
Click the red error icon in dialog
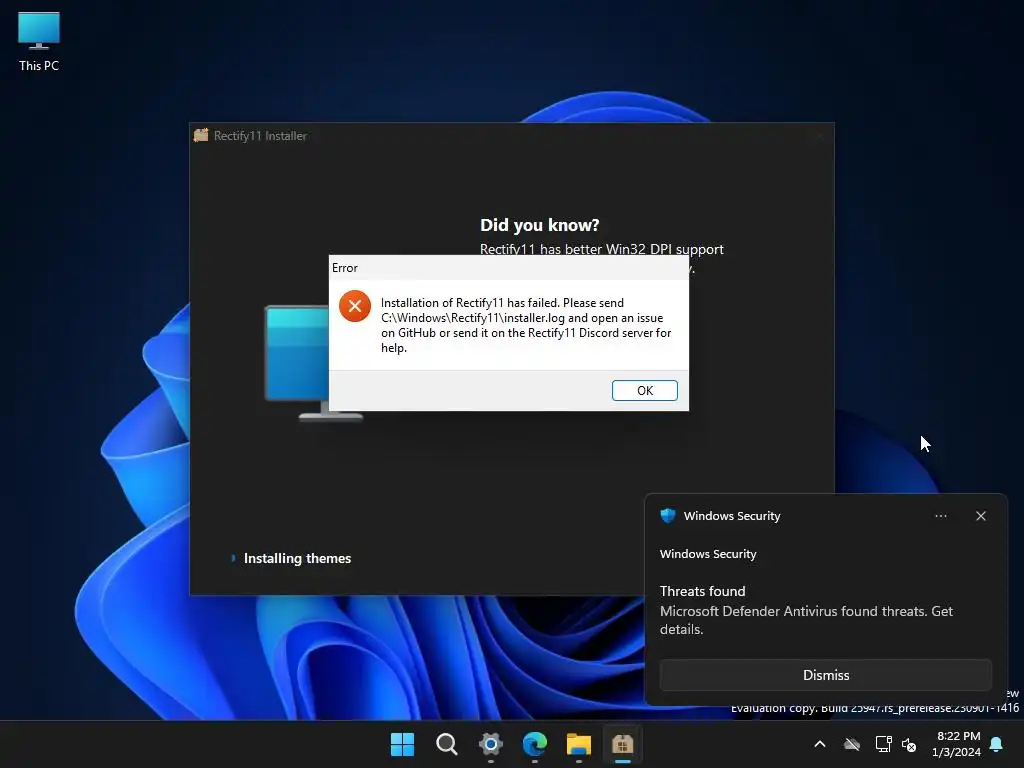355,306
